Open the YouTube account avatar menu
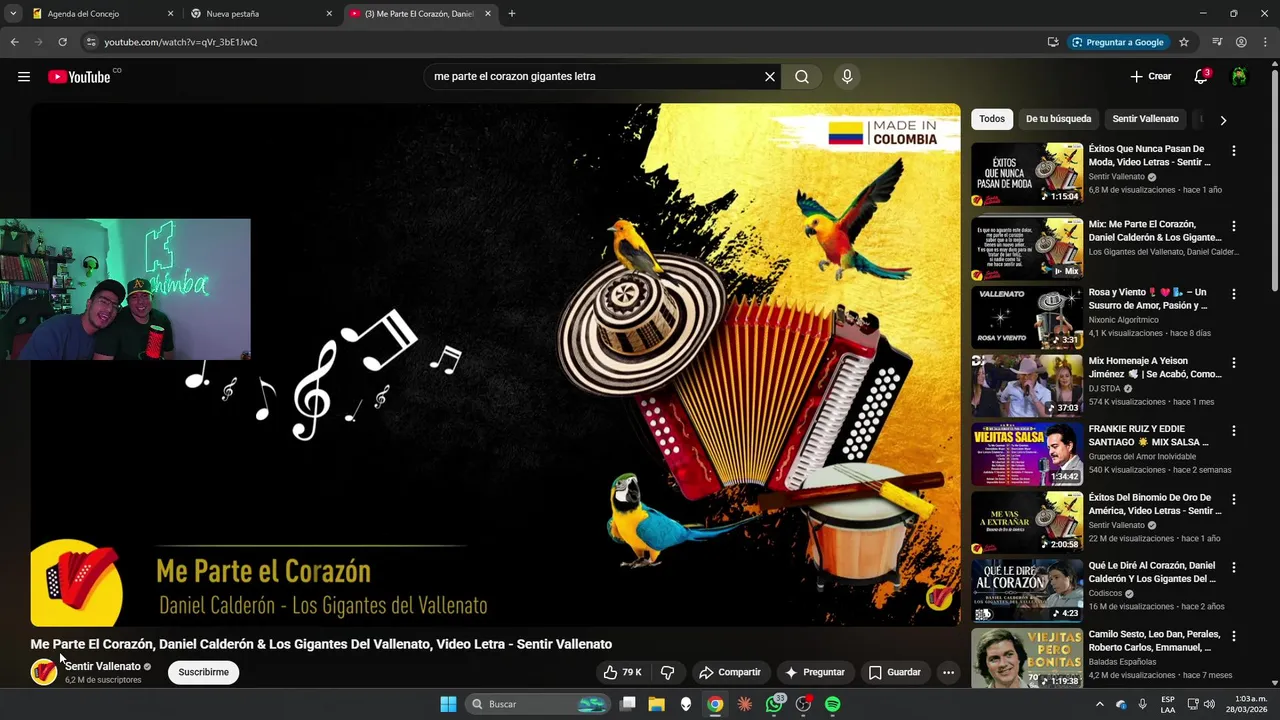The width and height of the screenshot is (1280, 720). [x=1239, y=77]
